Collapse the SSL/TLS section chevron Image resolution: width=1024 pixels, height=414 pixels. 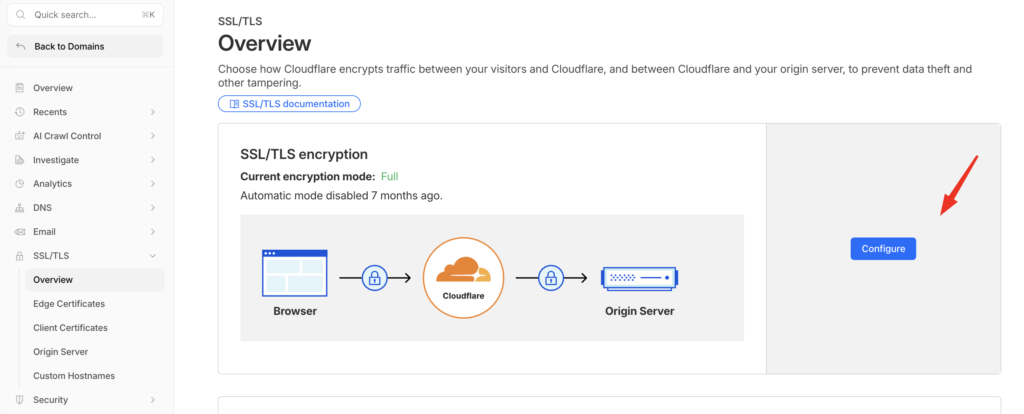click(x=152, y=256)
